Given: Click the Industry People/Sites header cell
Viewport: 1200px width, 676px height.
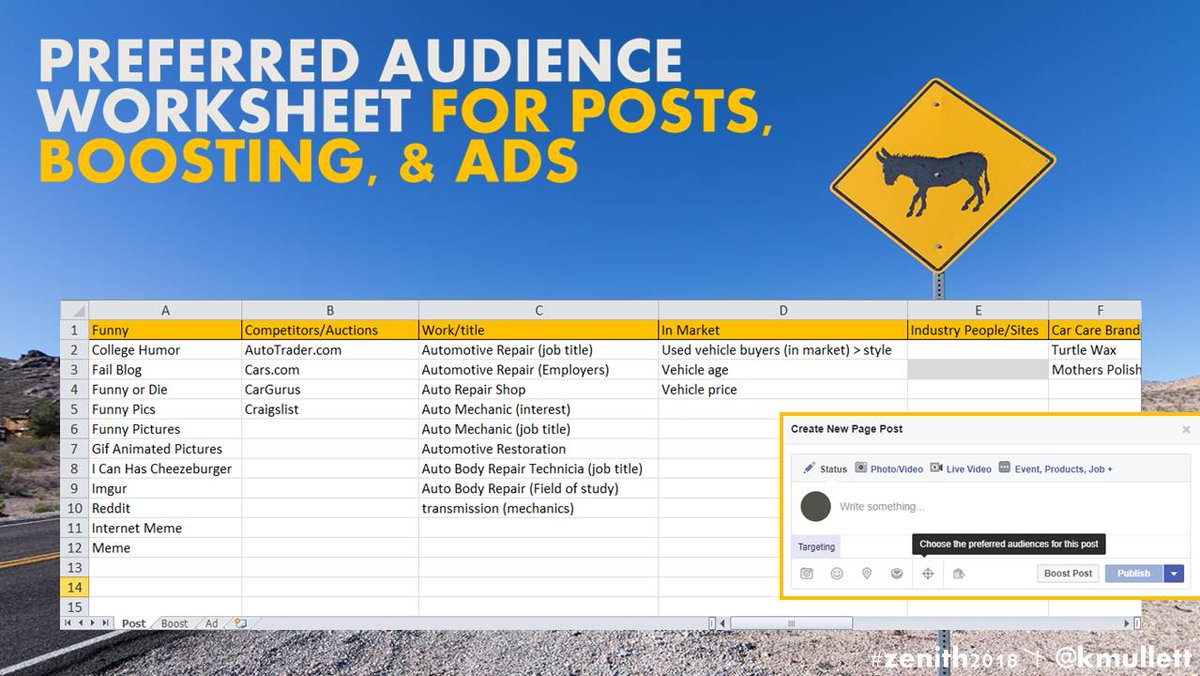Looking at the screenshot, I should click(978, 330).
